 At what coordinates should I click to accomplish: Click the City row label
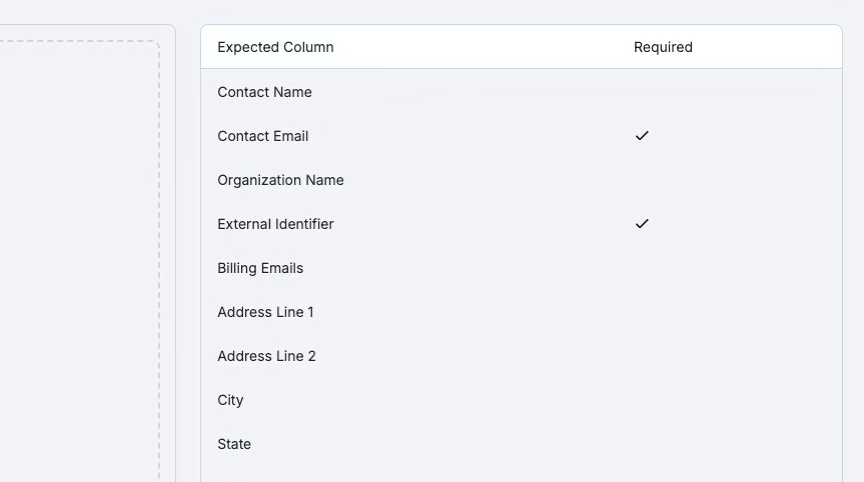click(230, 400)
